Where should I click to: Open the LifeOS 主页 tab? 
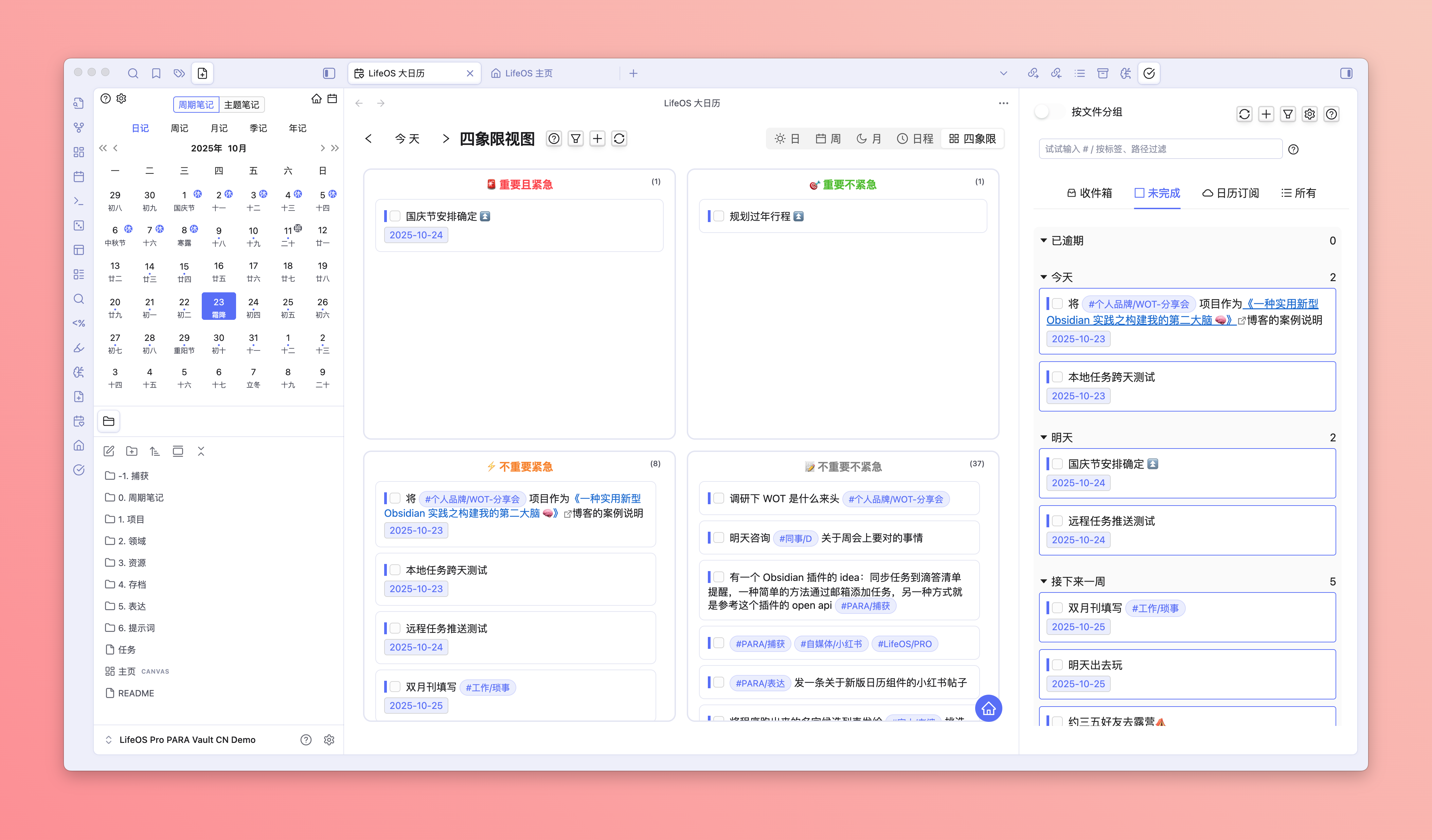[529, 73]
